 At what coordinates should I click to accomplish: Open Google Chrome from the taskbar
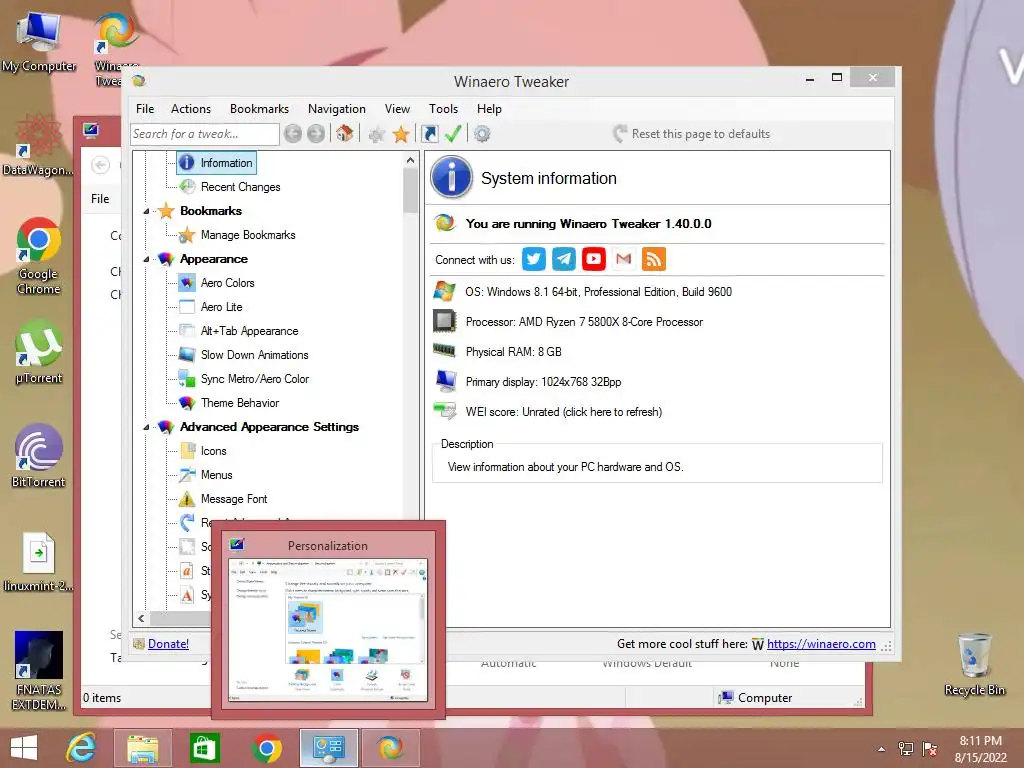[x=266, y=748]
